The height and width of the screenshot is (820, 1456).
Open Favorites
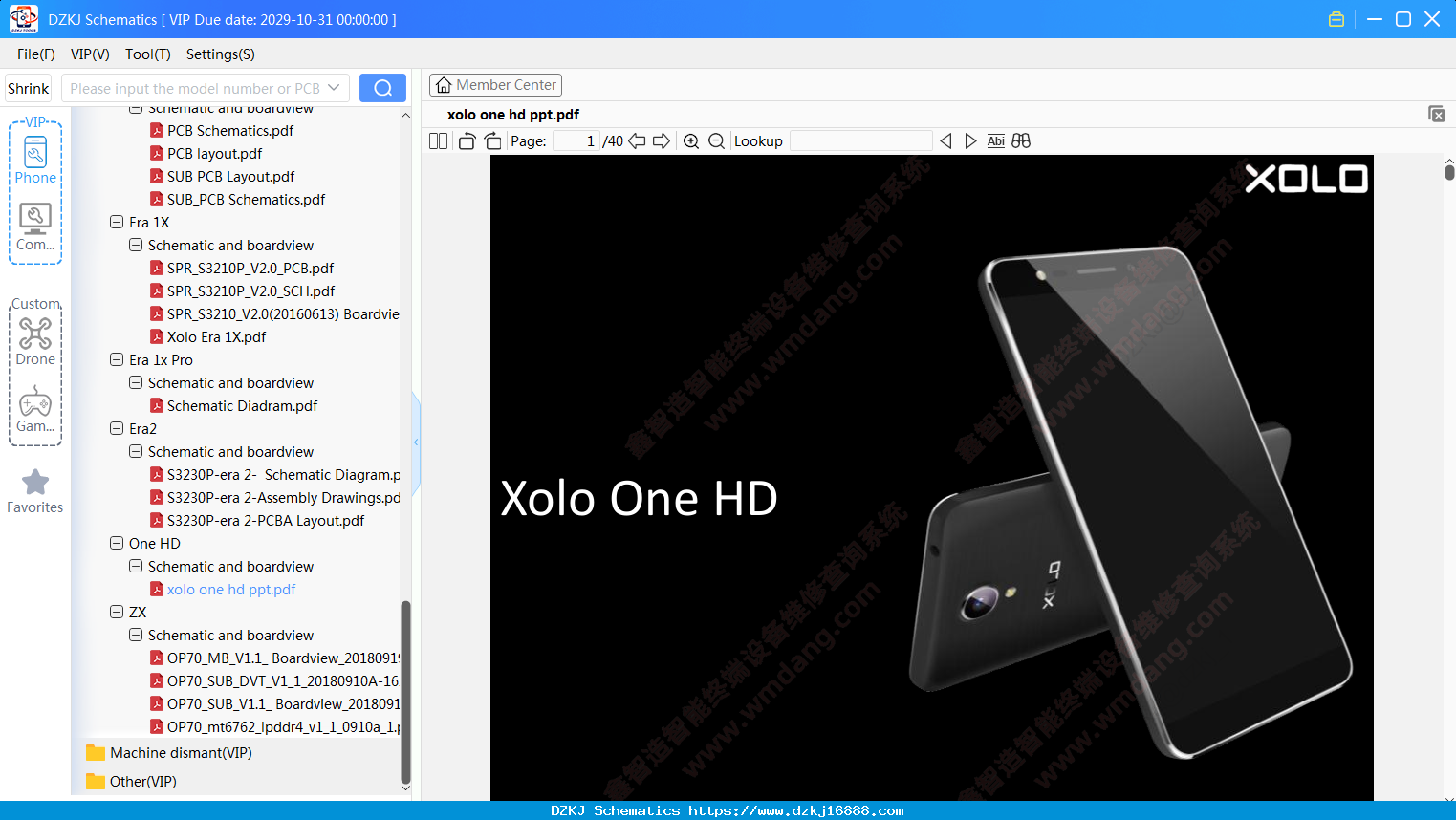pyautogui.click(x=35, y=491)
